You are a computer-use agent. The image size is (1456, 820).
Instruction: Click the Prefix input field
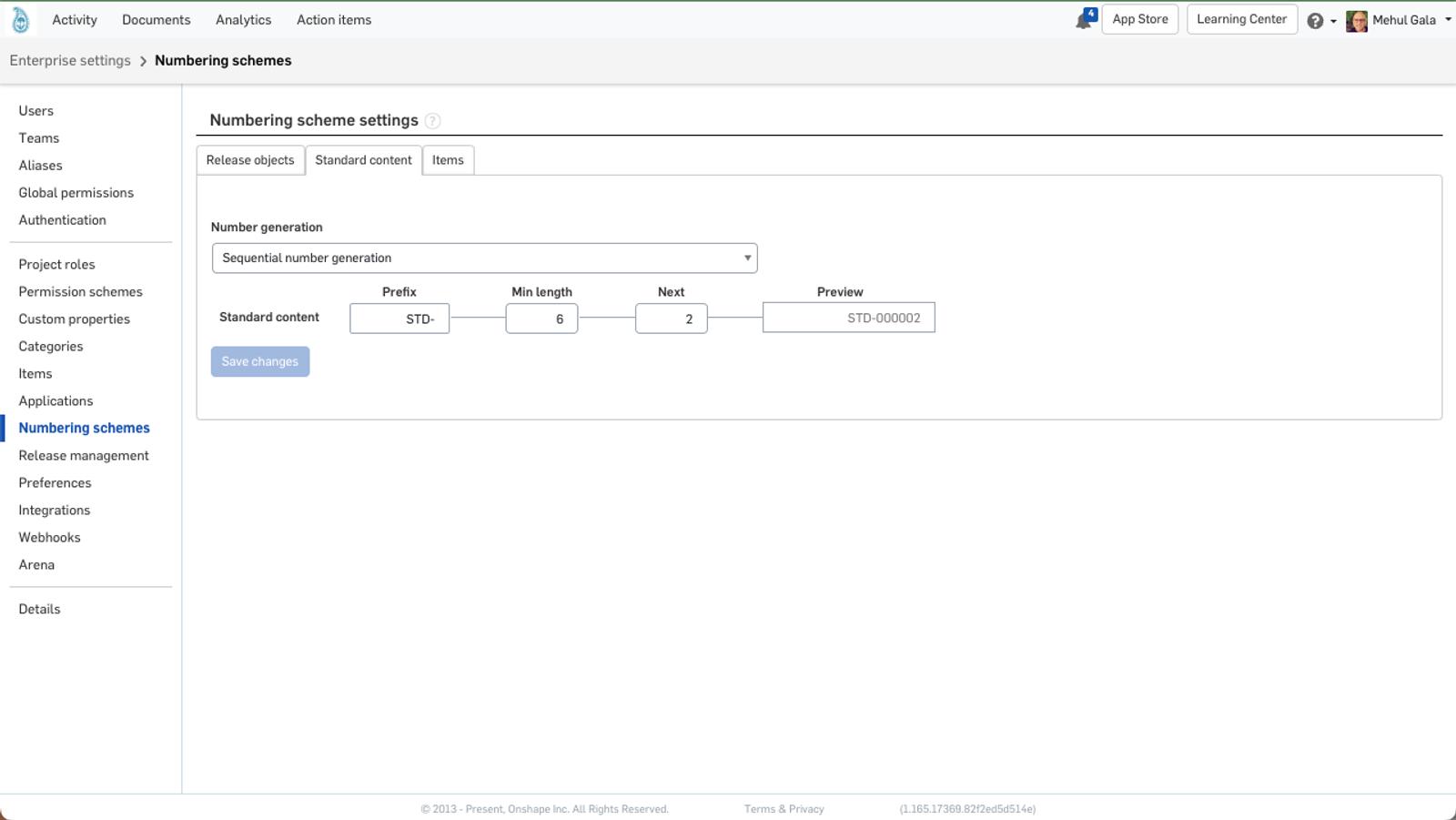coord(399,318)
